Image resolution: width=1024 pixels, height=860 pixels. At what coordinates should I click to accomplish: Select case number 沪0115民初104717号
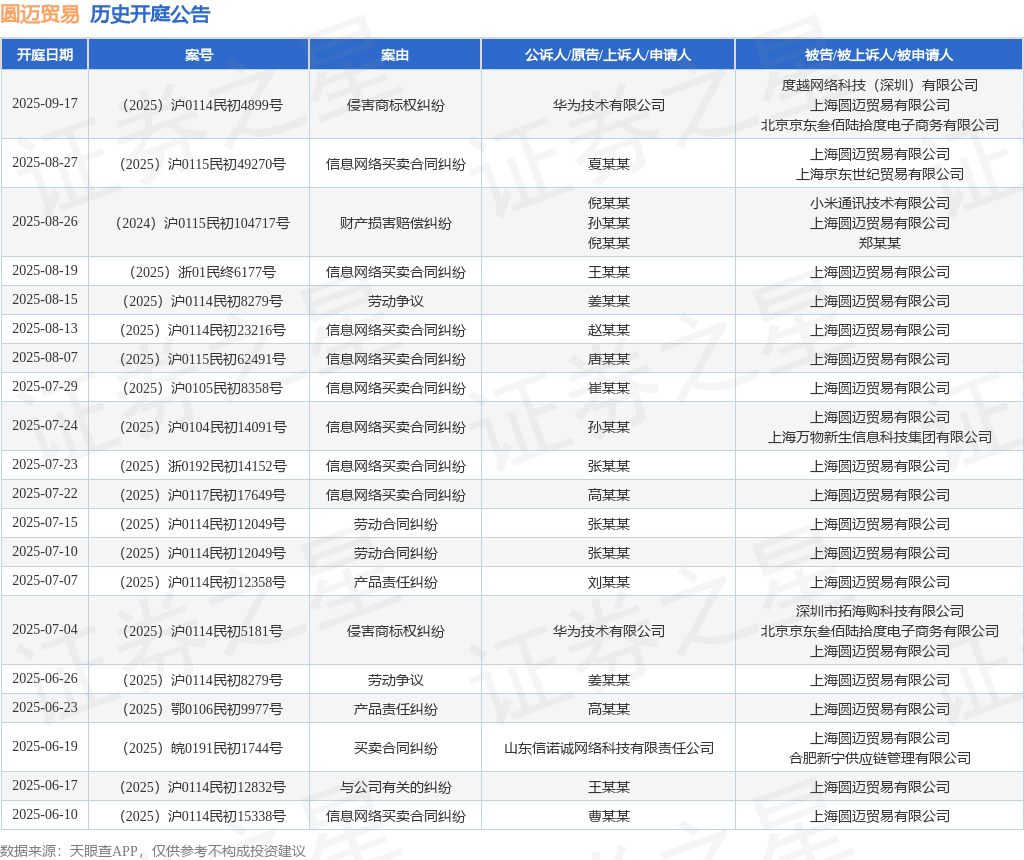point(202,223)
